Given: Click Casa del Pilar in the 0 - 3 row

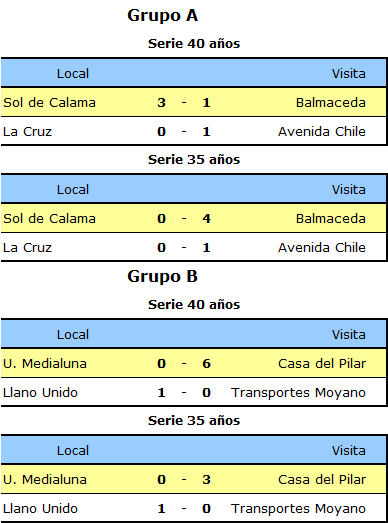Looking at the screenshot, I should point(322,480).
